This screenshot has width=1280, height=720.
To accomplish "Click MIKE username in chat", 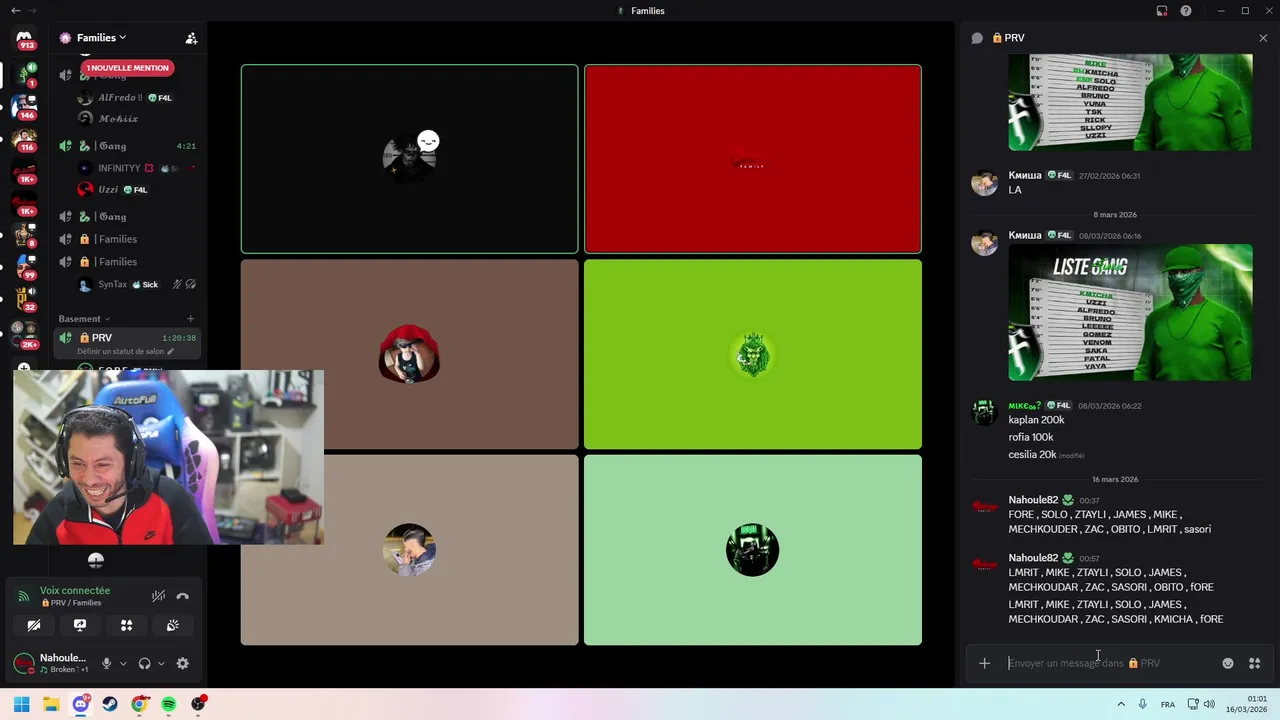I will [1025, 405].
